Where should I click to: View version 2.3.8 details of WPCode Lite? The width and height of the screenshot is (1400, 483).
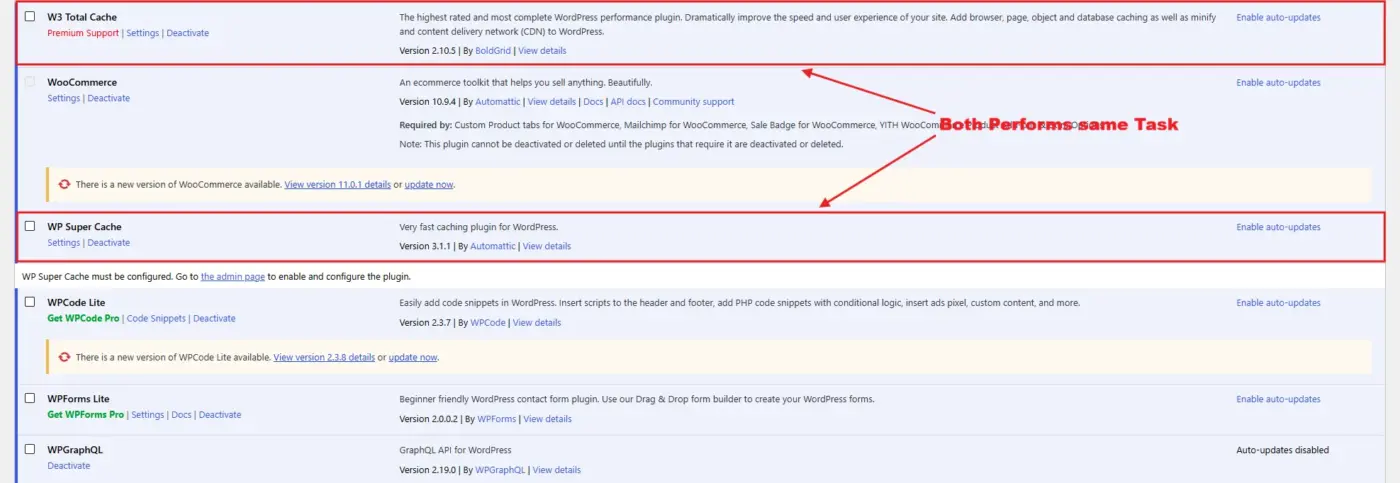[324, 357]
